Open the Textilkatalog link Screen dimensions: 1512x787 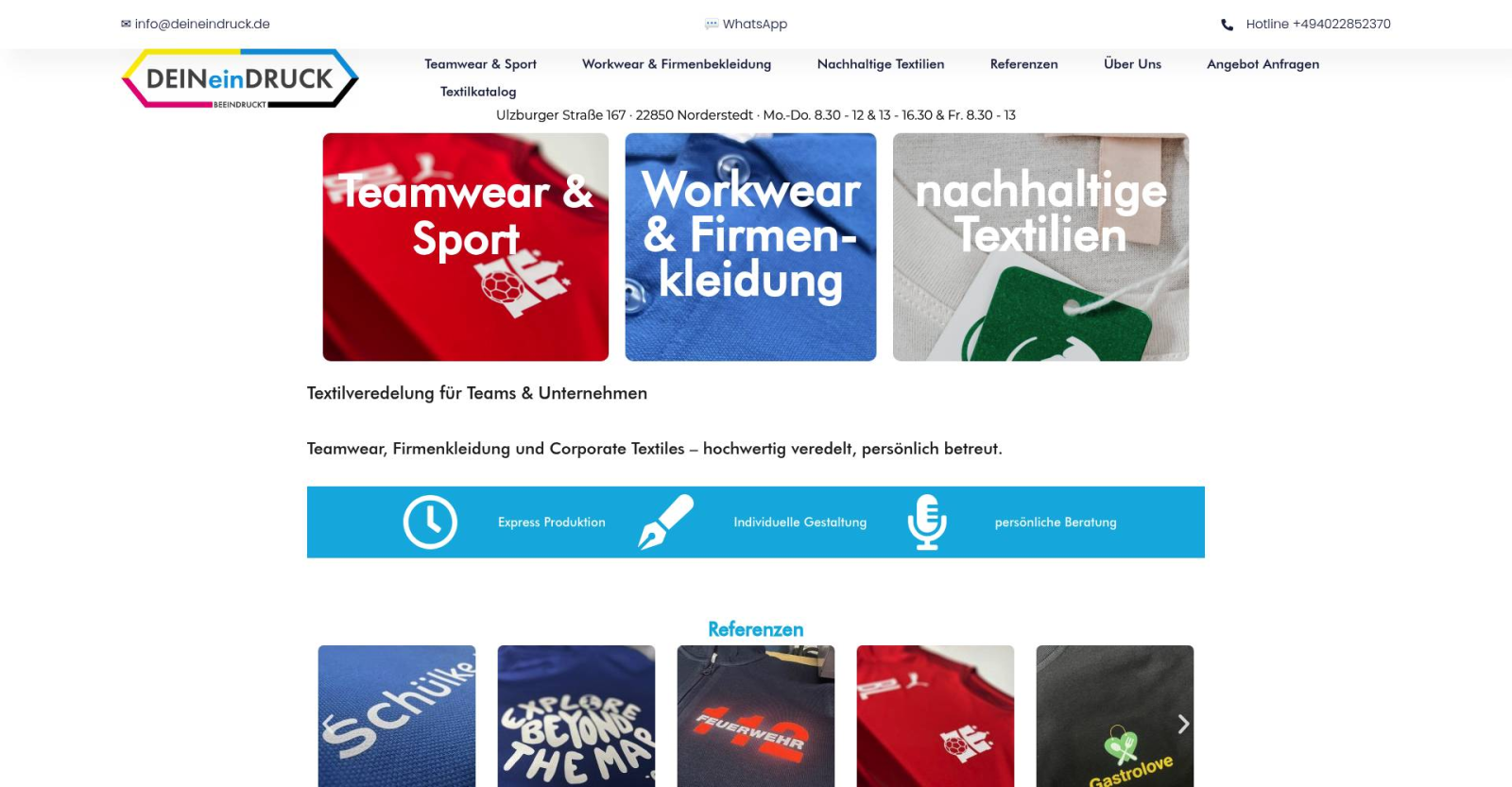click(478, 92)
